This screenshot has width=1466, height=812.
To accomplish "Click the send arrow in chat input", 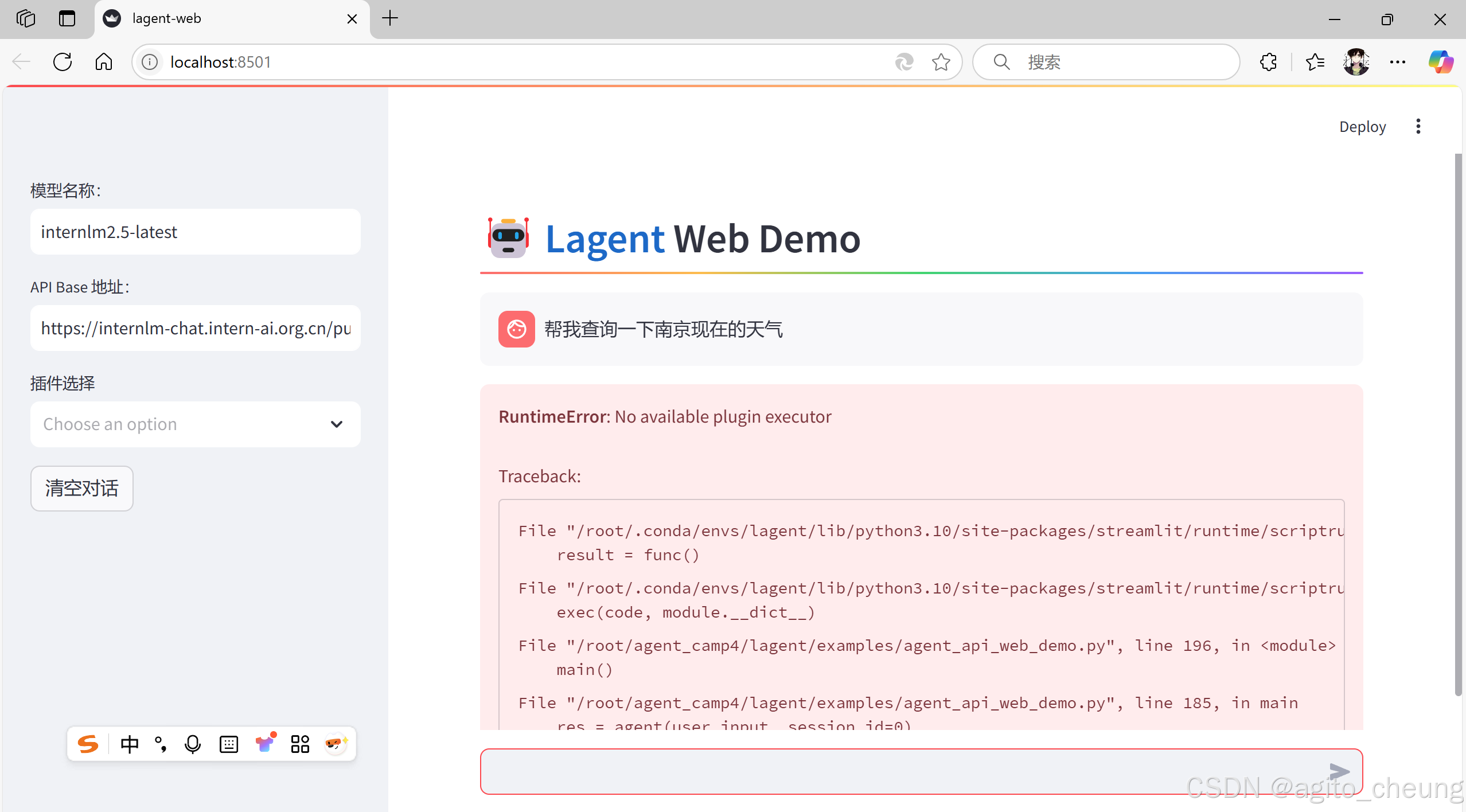I will point(1339,771).
